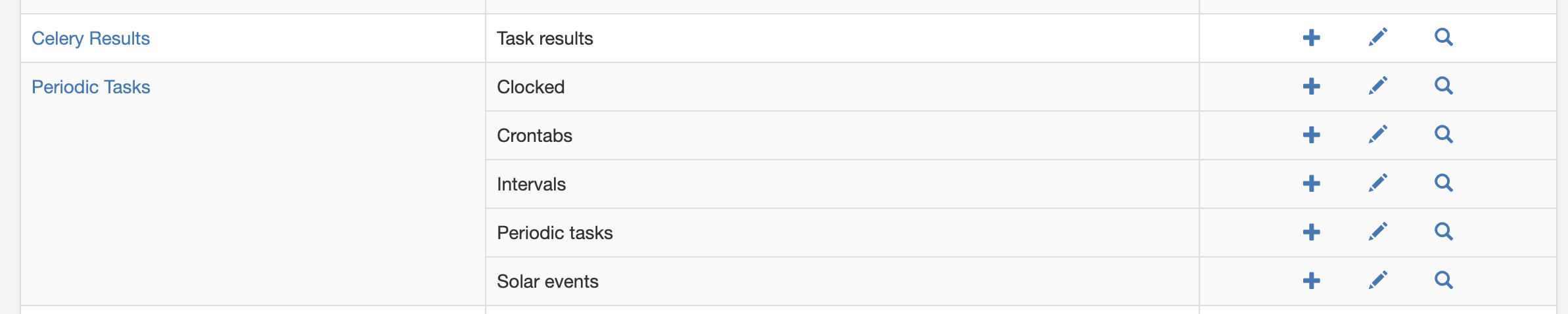The image size is (1568, 314).
Task: Search Crontabs with the magnifier icon
Action: click(1444, 135)
